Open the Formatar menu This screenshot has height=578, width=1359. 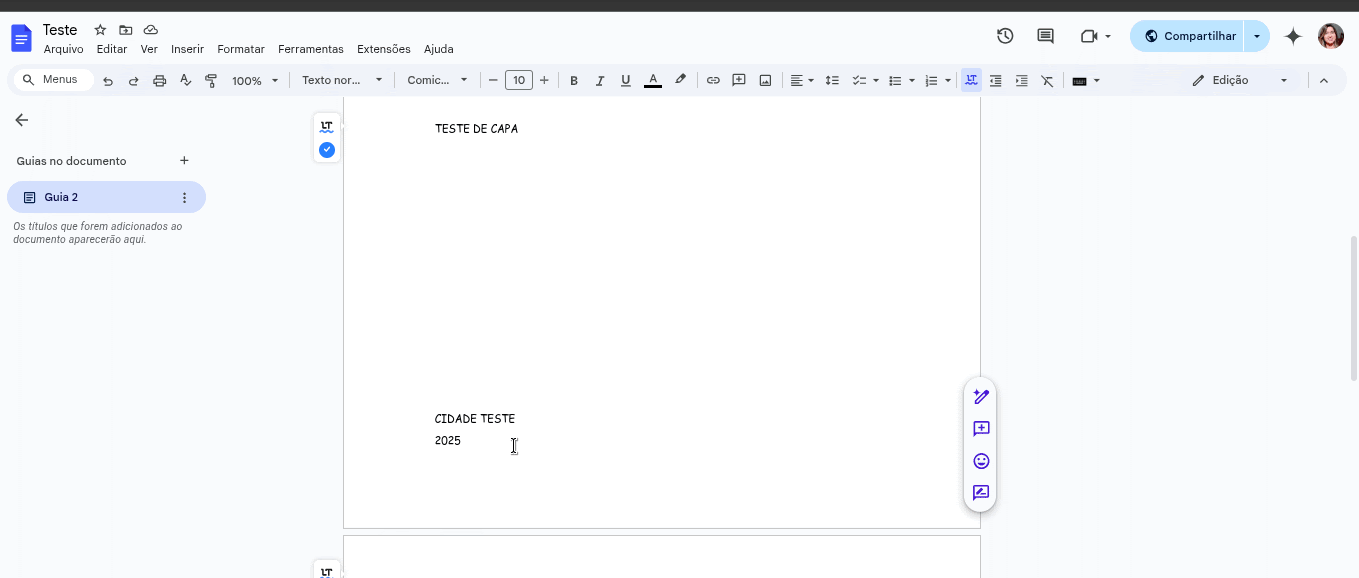(240, 49)
